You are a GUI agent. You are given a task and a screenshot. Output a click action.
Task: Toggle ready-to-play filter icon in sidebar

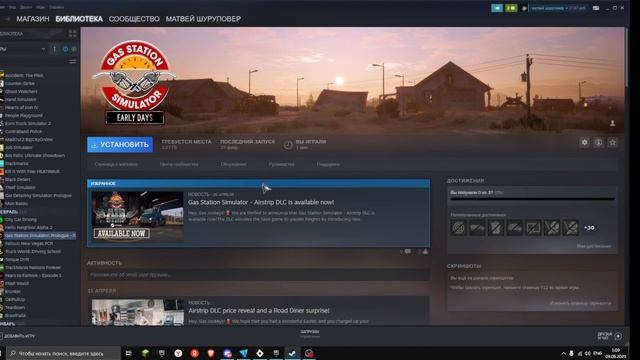pos(74,49)
